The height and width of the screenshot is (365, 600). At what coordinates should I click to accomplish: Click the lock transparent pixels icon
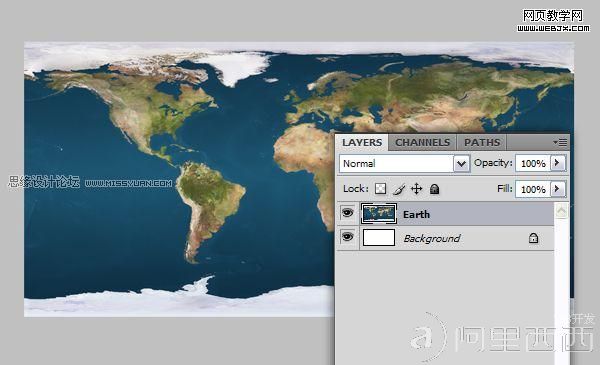[380, 189]
